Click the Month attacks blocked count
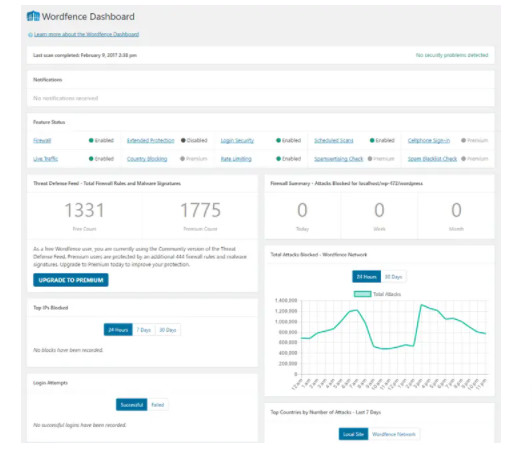The height and width of the screenshot is (457, 532). coord(456,210)
